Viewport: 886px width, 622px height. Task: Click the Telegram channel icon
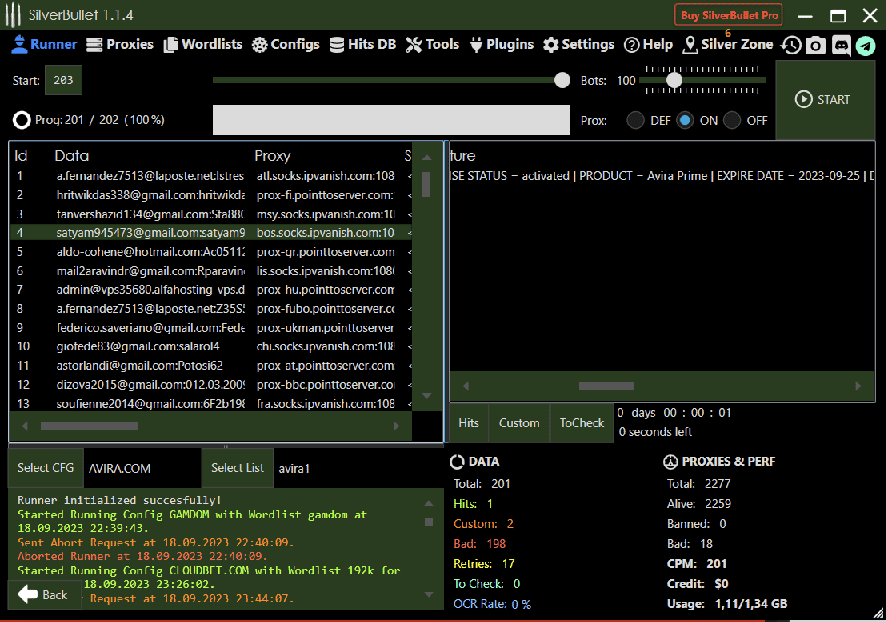[865, 45]
